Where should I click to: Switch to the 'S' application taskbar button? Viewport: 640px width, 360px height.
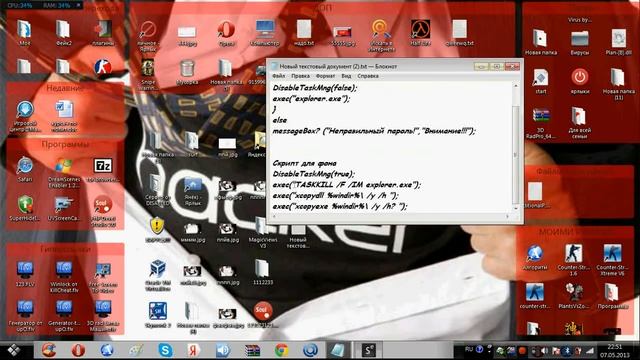[x=368, y=350]
